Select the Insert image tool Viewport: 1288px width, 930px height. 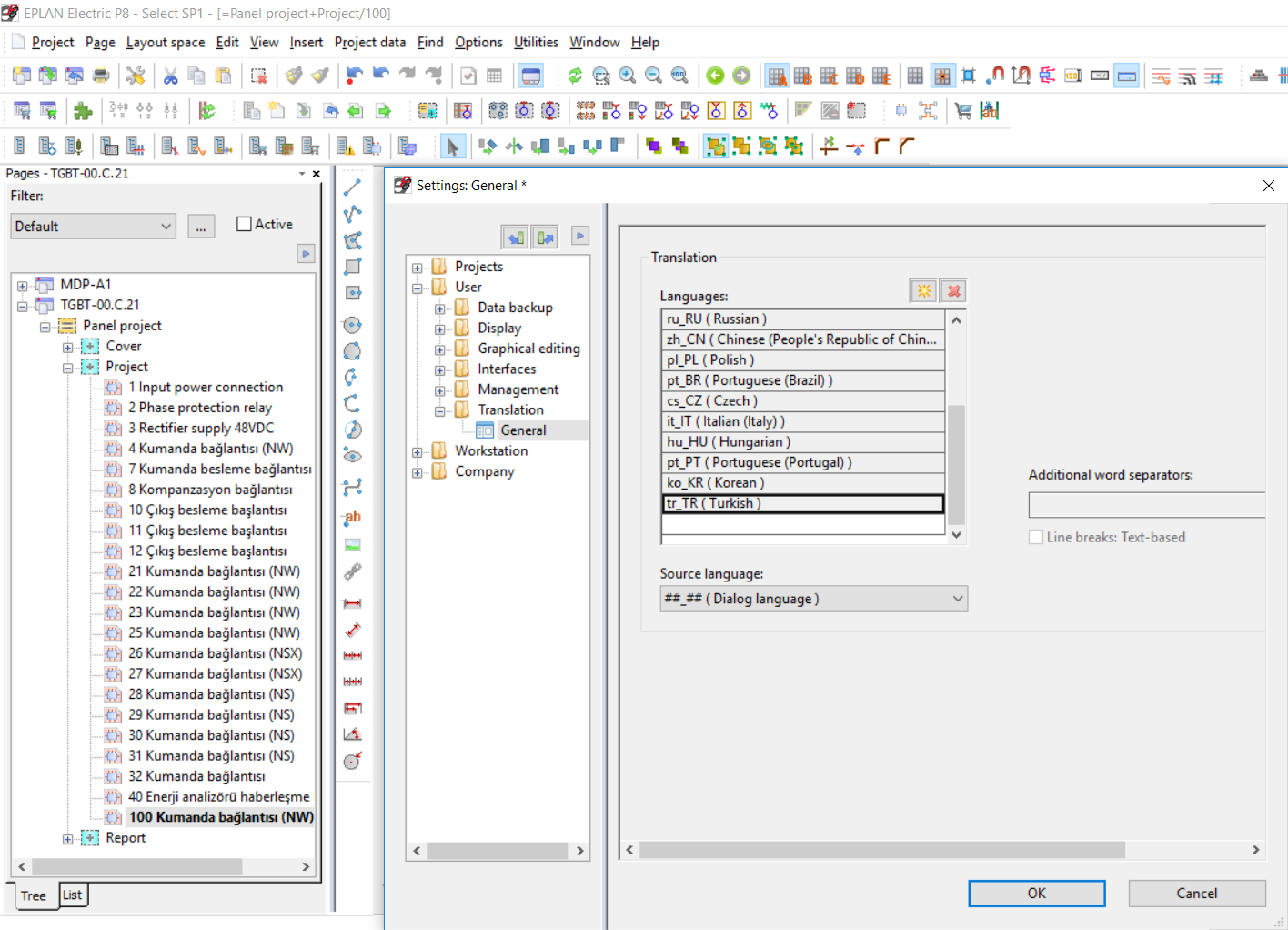pyautogui.click(x=352, y=545)
